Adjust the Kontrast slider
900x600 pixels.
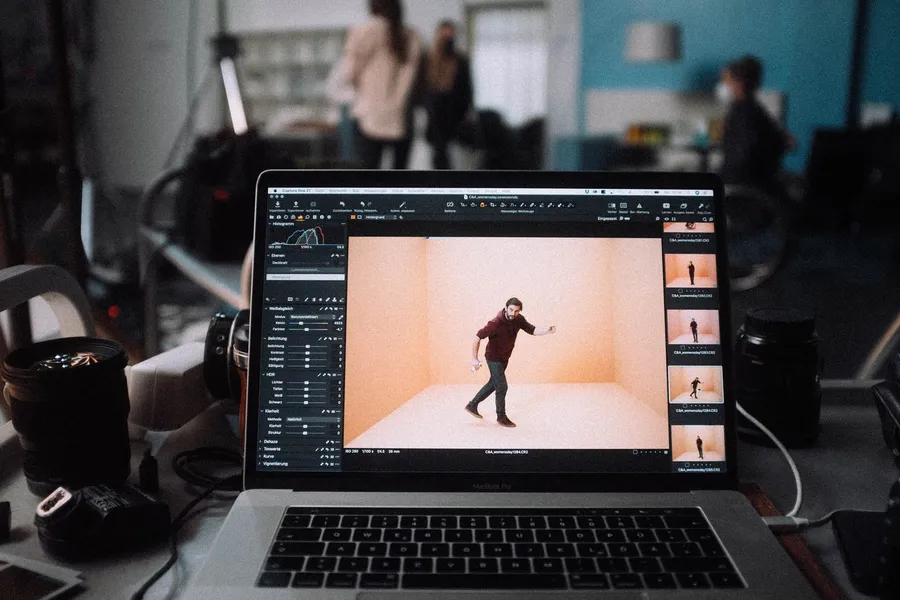307,353
